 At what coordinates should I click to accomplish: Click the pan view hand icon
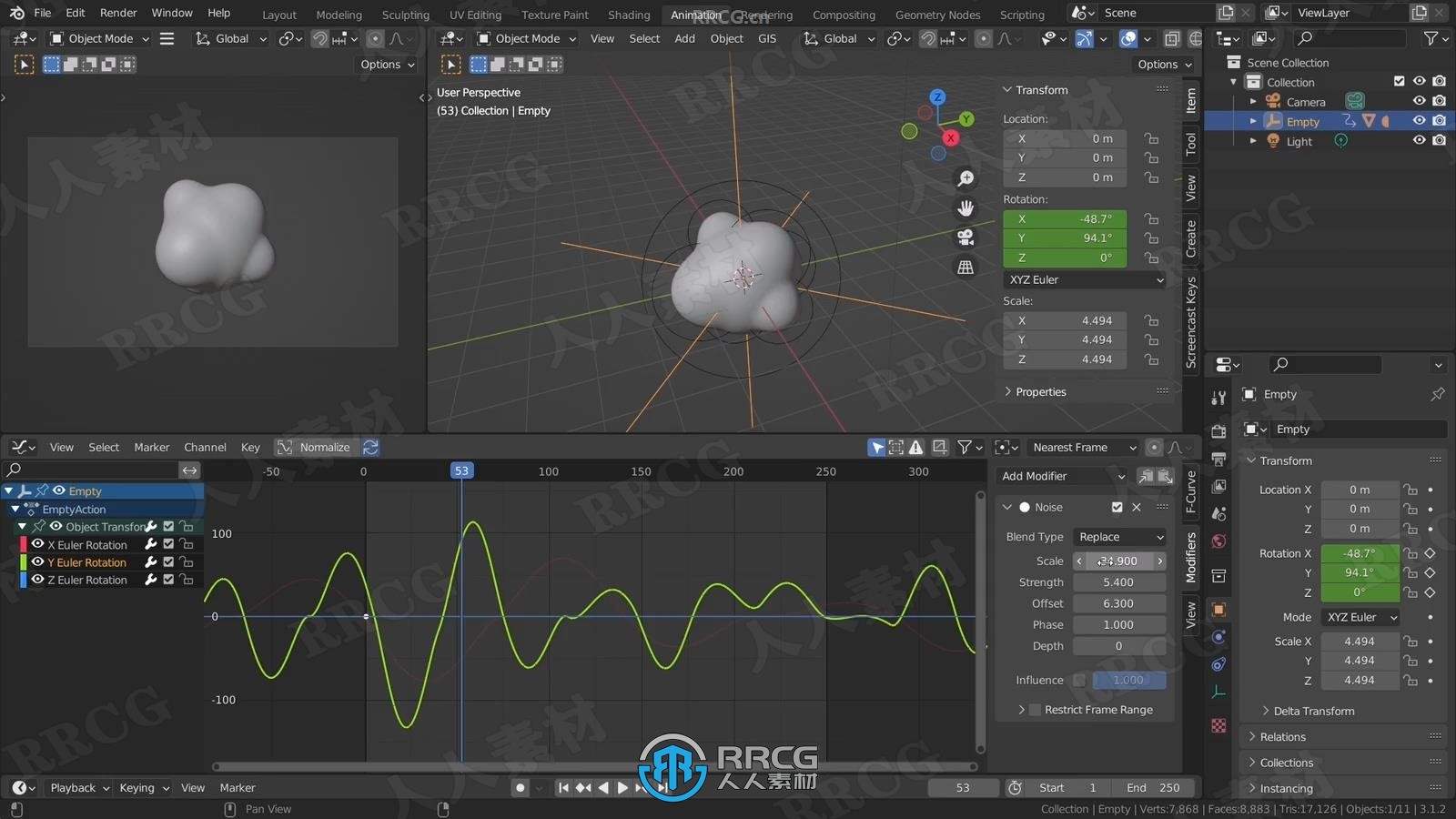click(x=966, y=208)
